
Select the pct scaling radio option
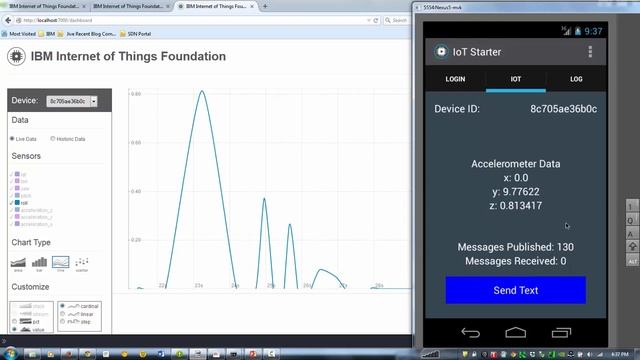click(15, 322)
